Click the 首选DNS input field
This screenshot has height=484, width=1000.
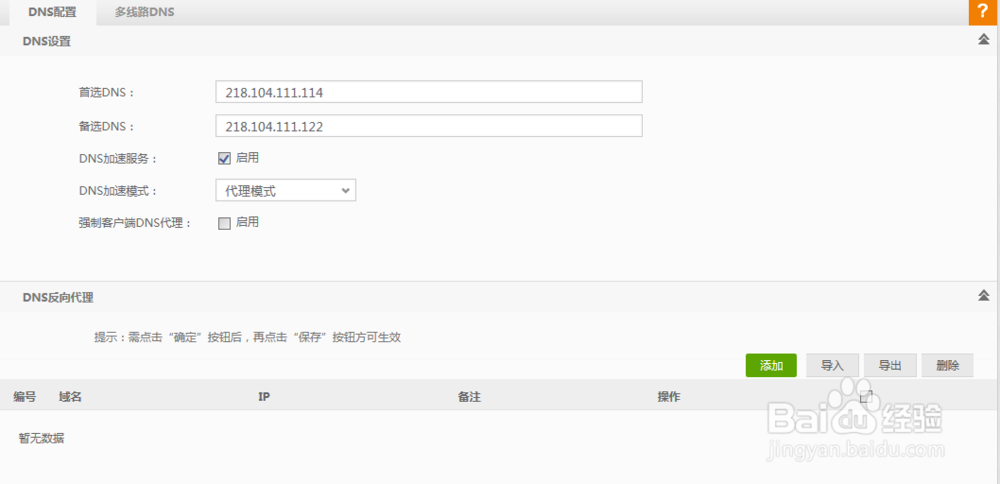(x=429, y=92)
